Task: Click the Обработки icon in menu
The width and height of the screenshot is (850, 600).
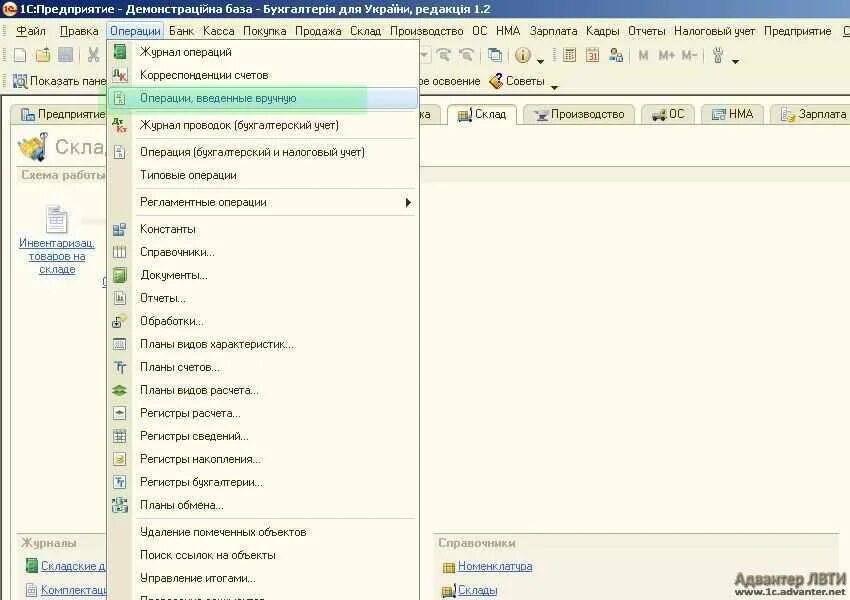Action: tap(119, 321)
